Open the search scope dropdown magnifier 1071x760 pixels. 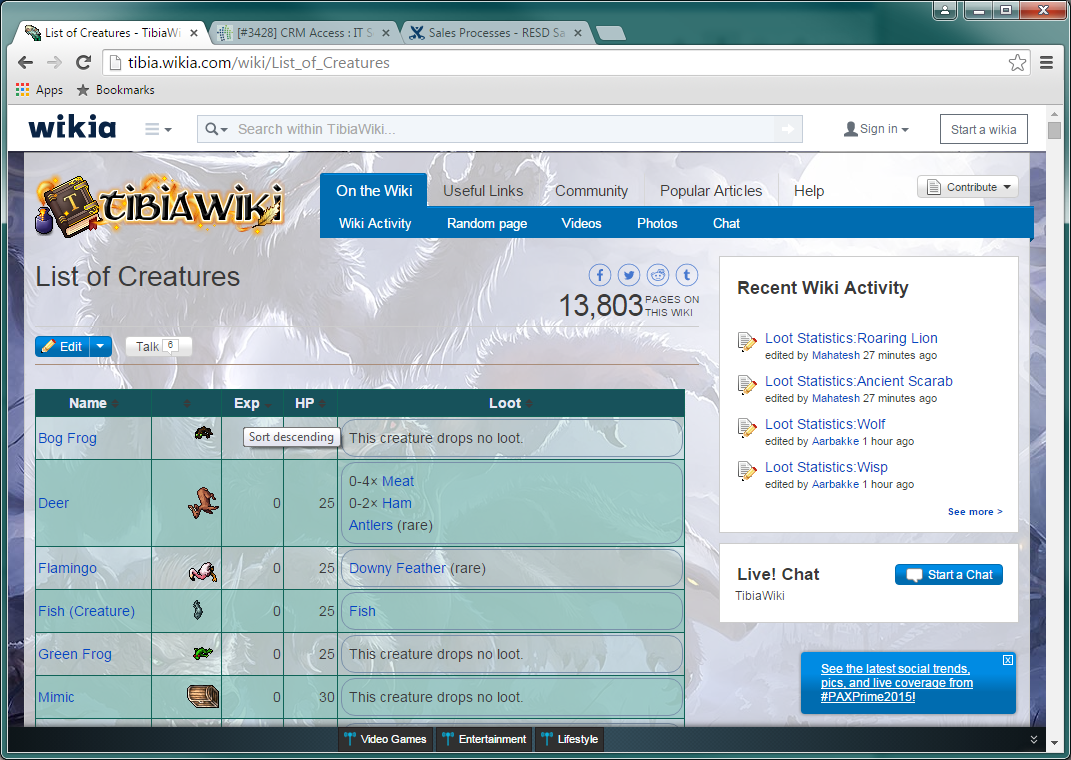[x=216, y=129]
